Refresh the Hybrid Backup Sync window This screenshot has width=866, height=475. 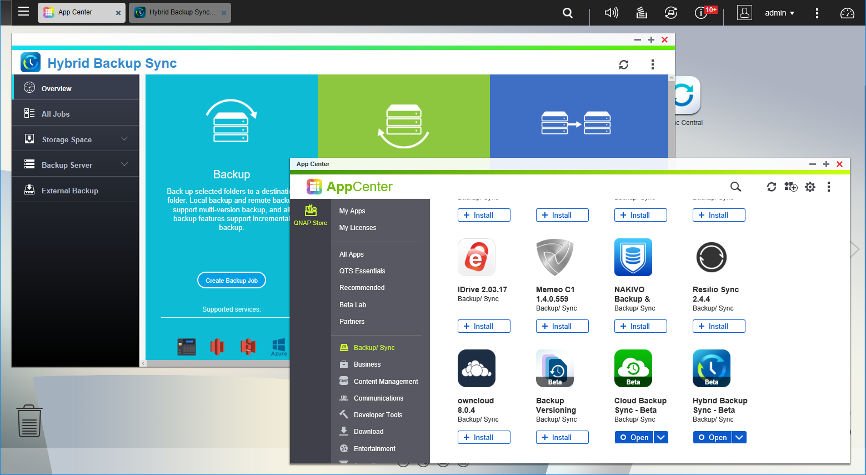(x=624, y=64)
